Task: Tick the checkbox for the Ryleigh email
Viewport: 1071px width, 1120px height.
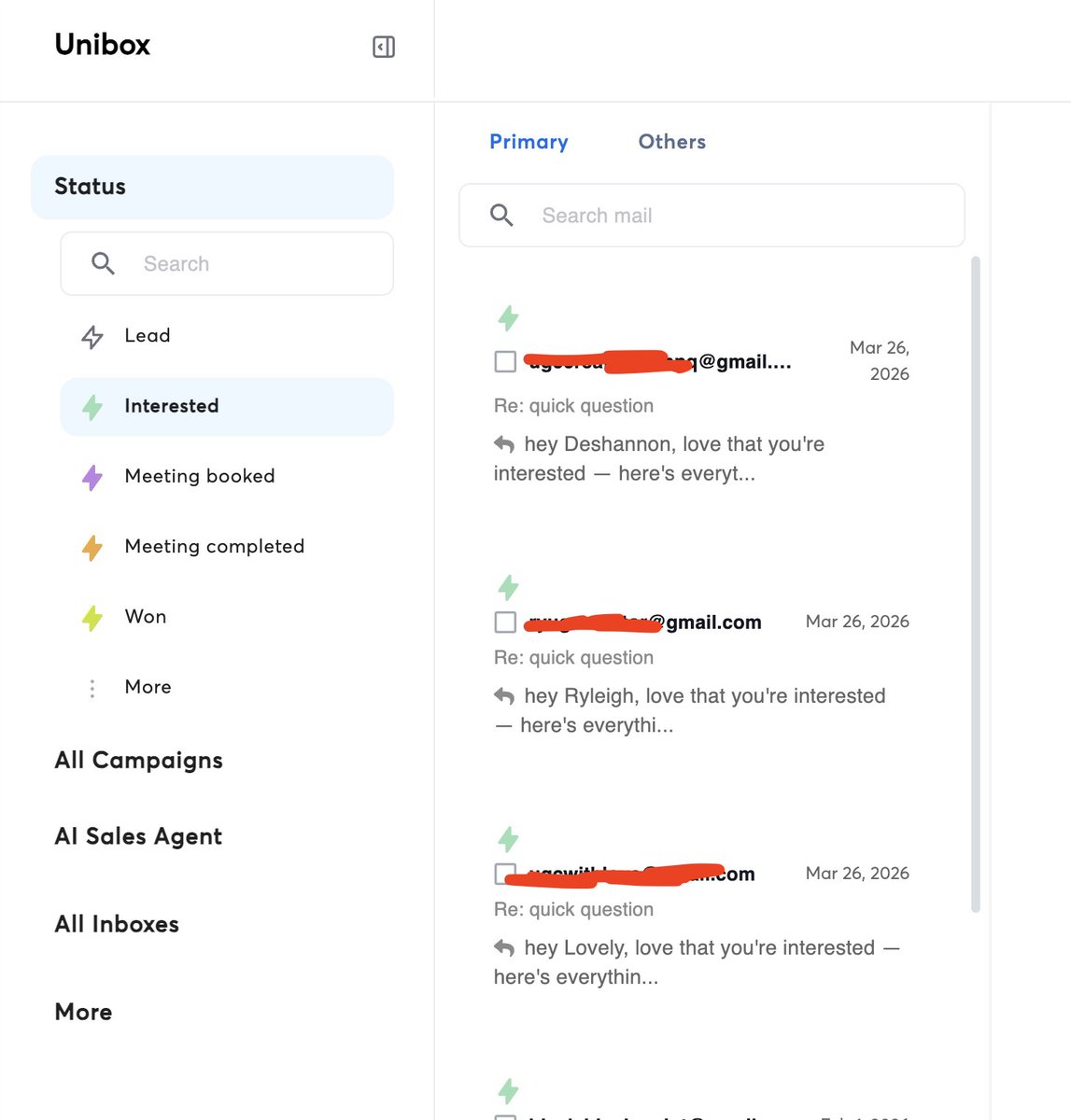Action: 505,622
